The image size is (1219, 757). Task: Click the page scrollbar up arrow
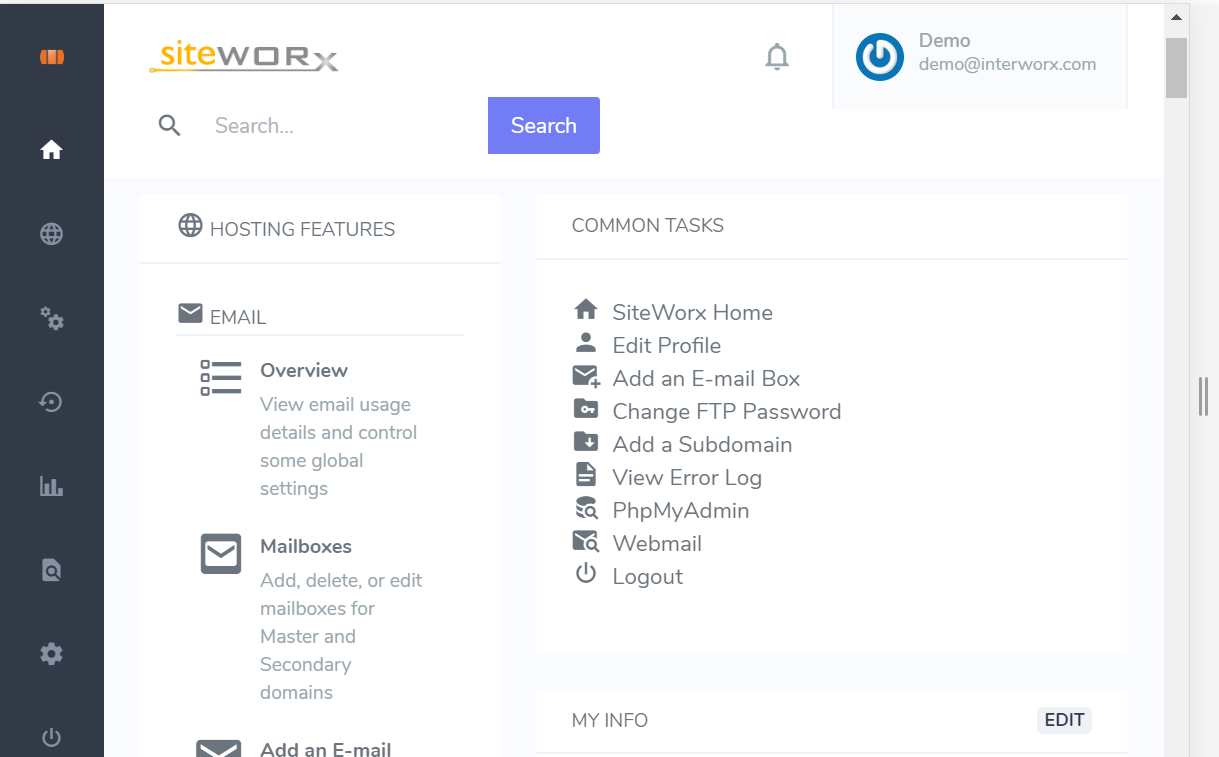1176,17
